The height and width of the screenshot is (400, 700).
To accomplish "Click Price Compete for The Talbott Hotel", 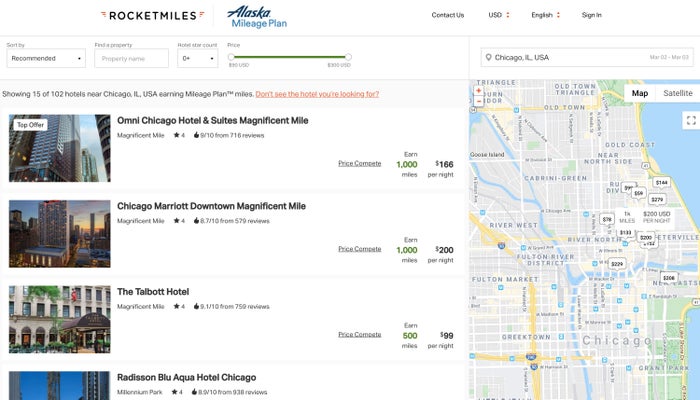I will (x=359, y=334).
